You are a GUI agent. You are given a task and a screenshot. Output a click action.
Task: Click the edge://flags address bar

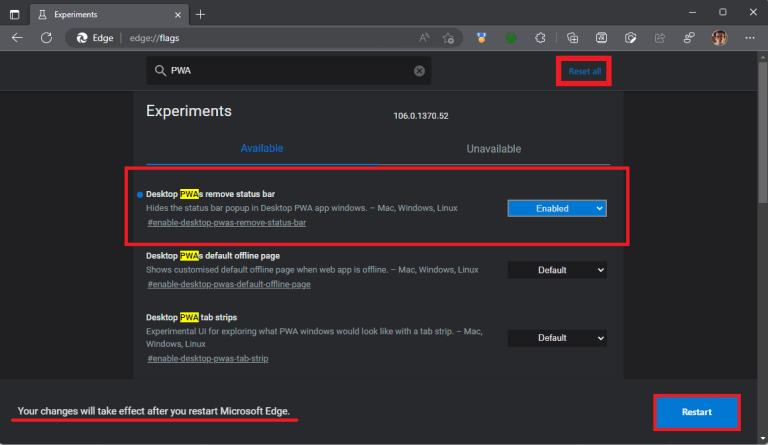pyautogui.click(x=264, y=38)
